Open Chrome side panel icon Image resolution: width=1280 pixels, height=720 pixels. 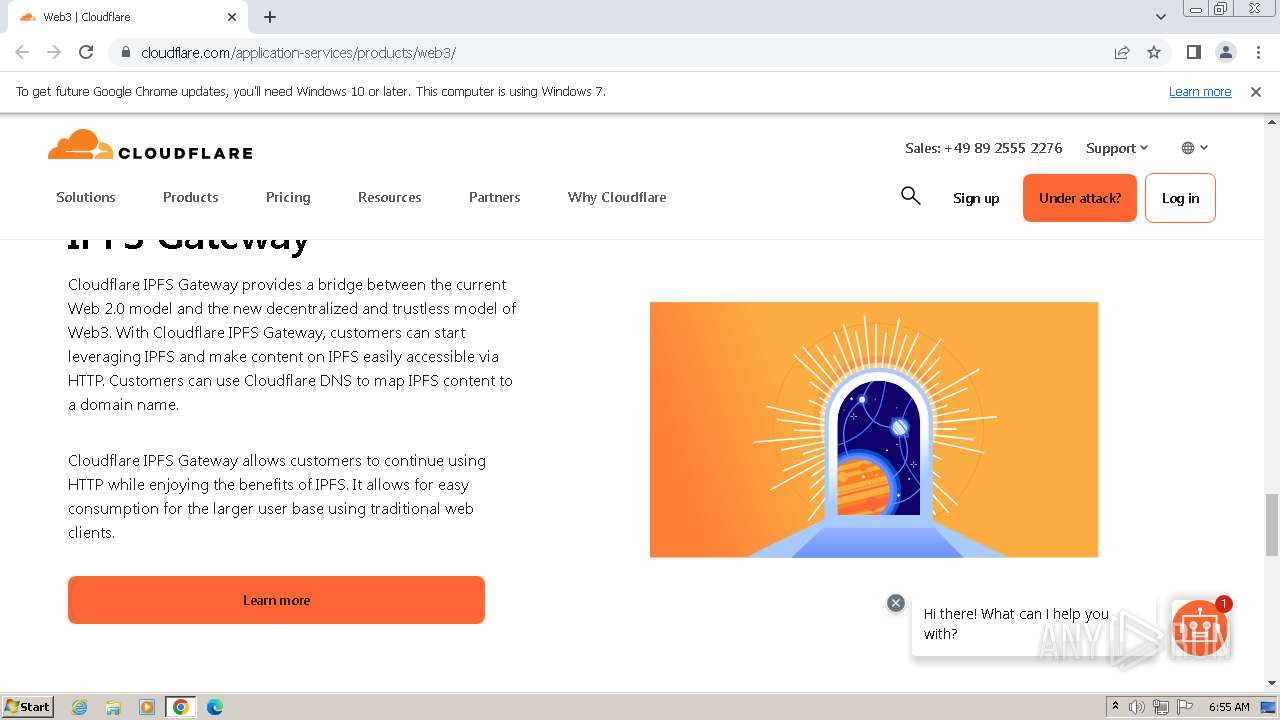point(1193,52)
